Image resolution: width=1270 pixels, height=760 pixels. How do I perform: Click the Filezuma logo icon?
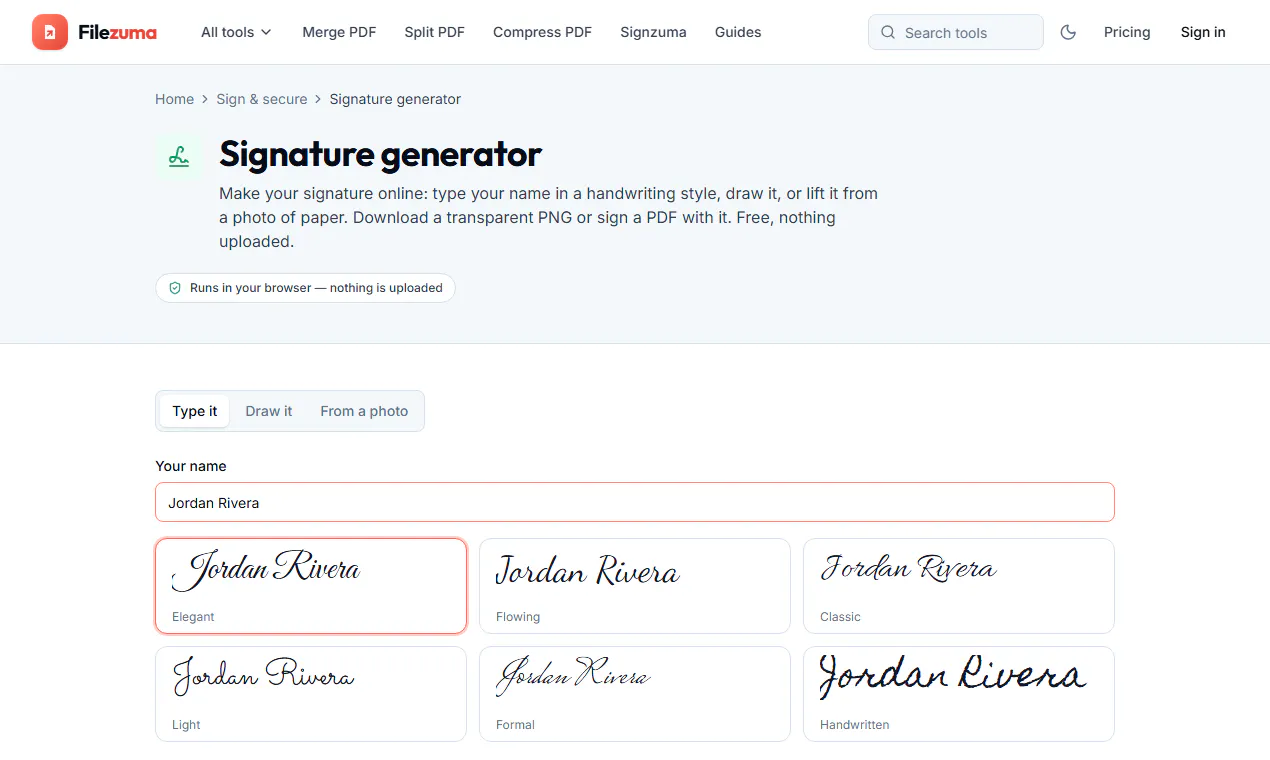coord(50,32)
